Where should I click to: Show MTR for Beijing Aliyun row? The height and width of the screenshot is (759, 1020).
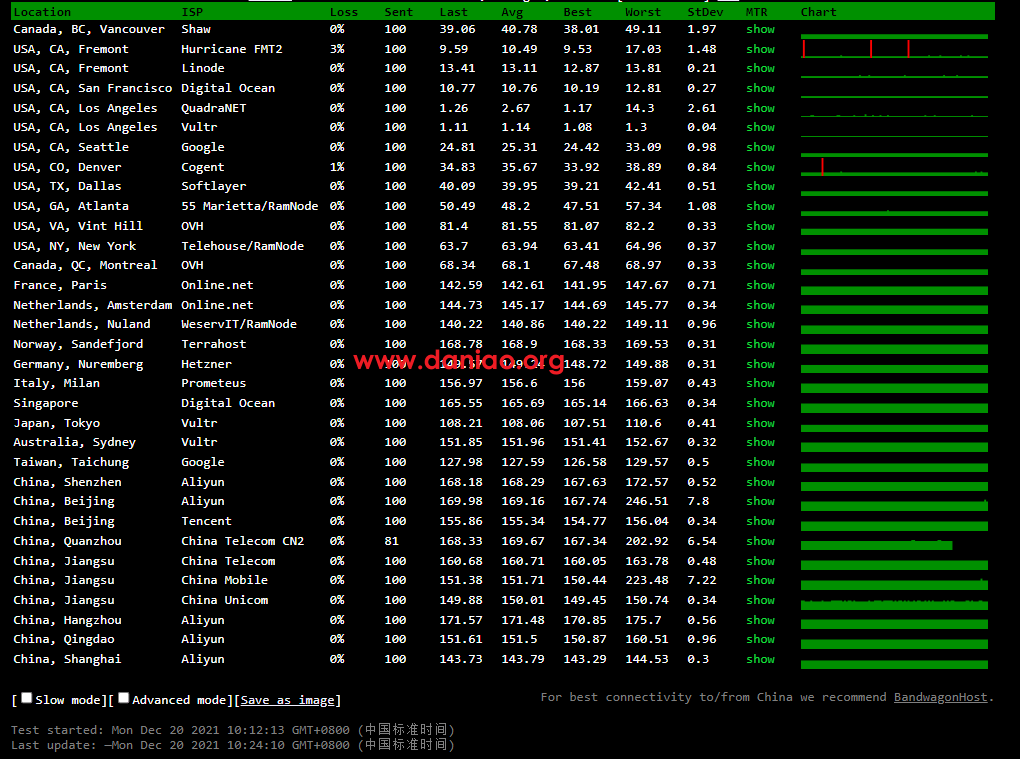point(760,501)
